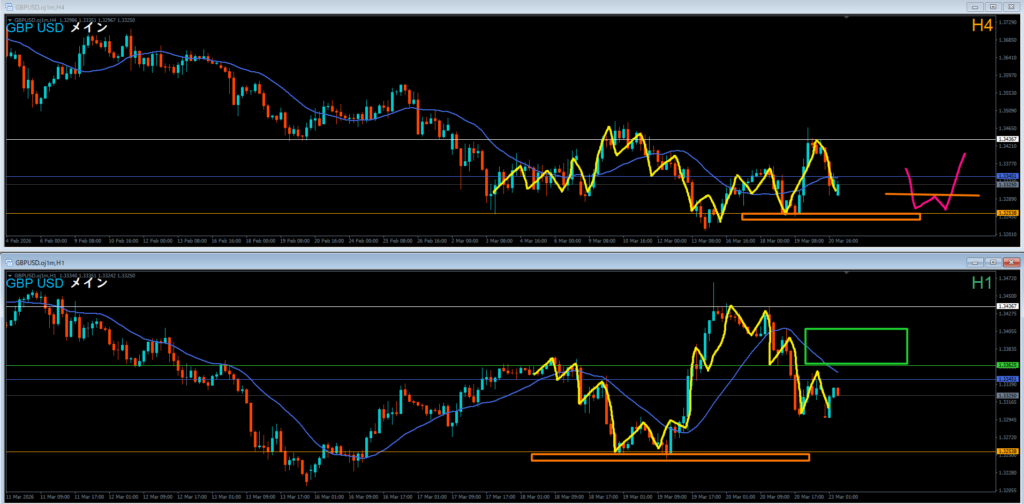Click the chart icon in the GBPUSD H1 window title bar
The height and width of the screenshot is (504, 1024).
click(x=8, y=262)
